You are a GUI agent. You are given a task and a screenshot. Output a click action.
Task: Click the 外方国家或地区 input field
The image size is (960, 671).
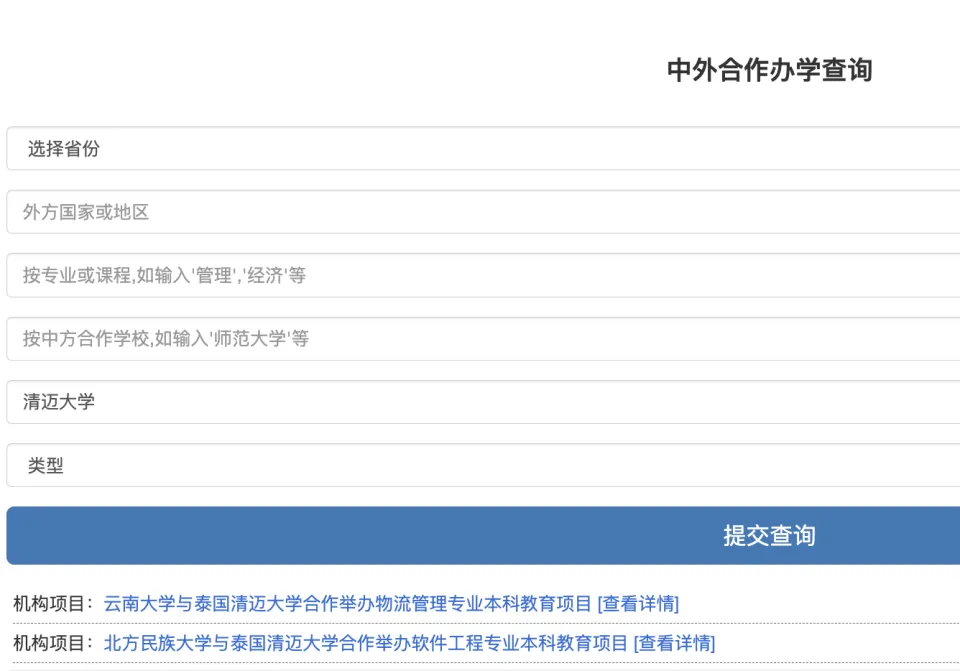click(x=483, y=212)
